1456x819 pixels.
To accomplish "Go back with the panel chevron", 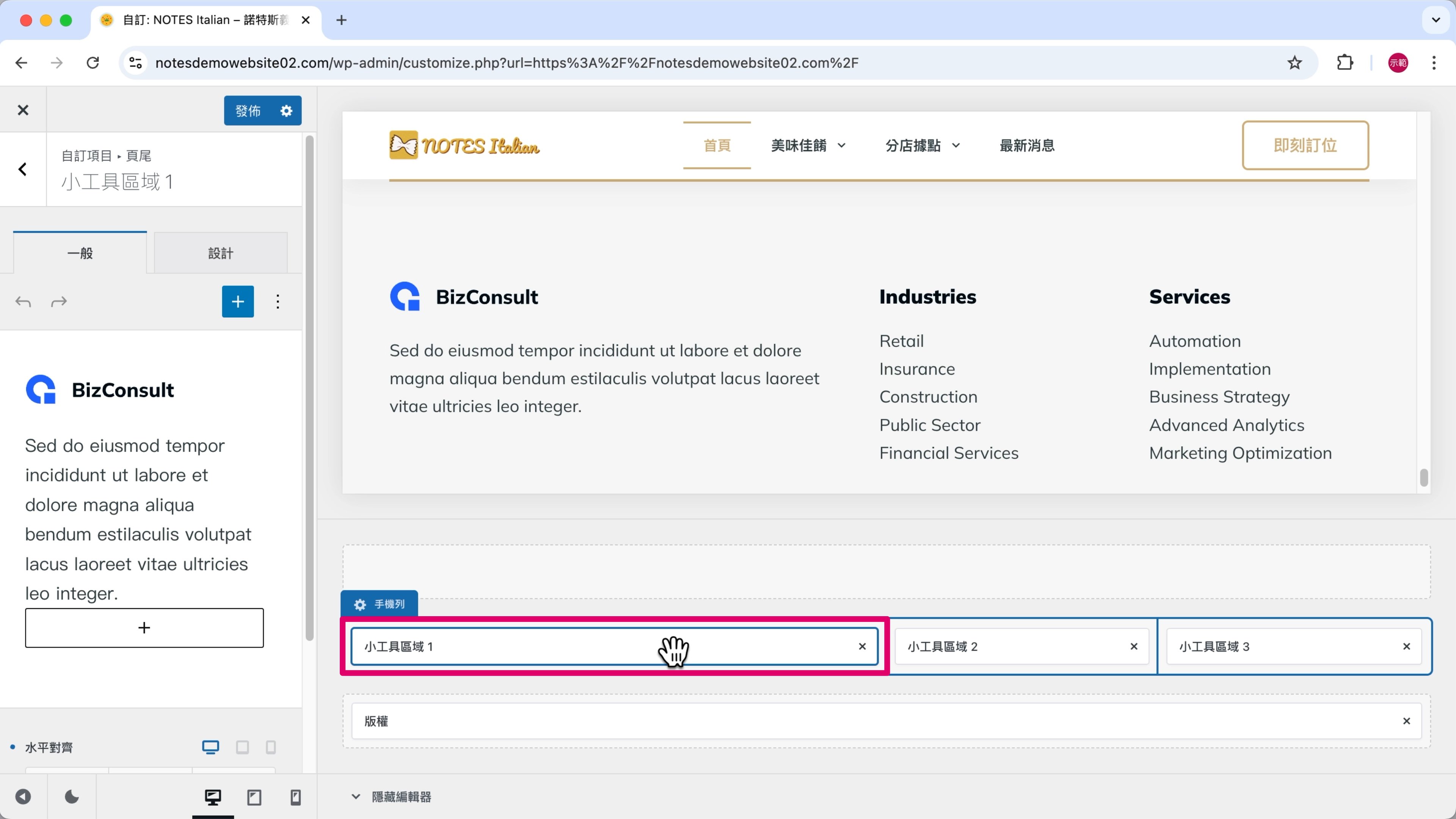I will (x=23, y=169).
